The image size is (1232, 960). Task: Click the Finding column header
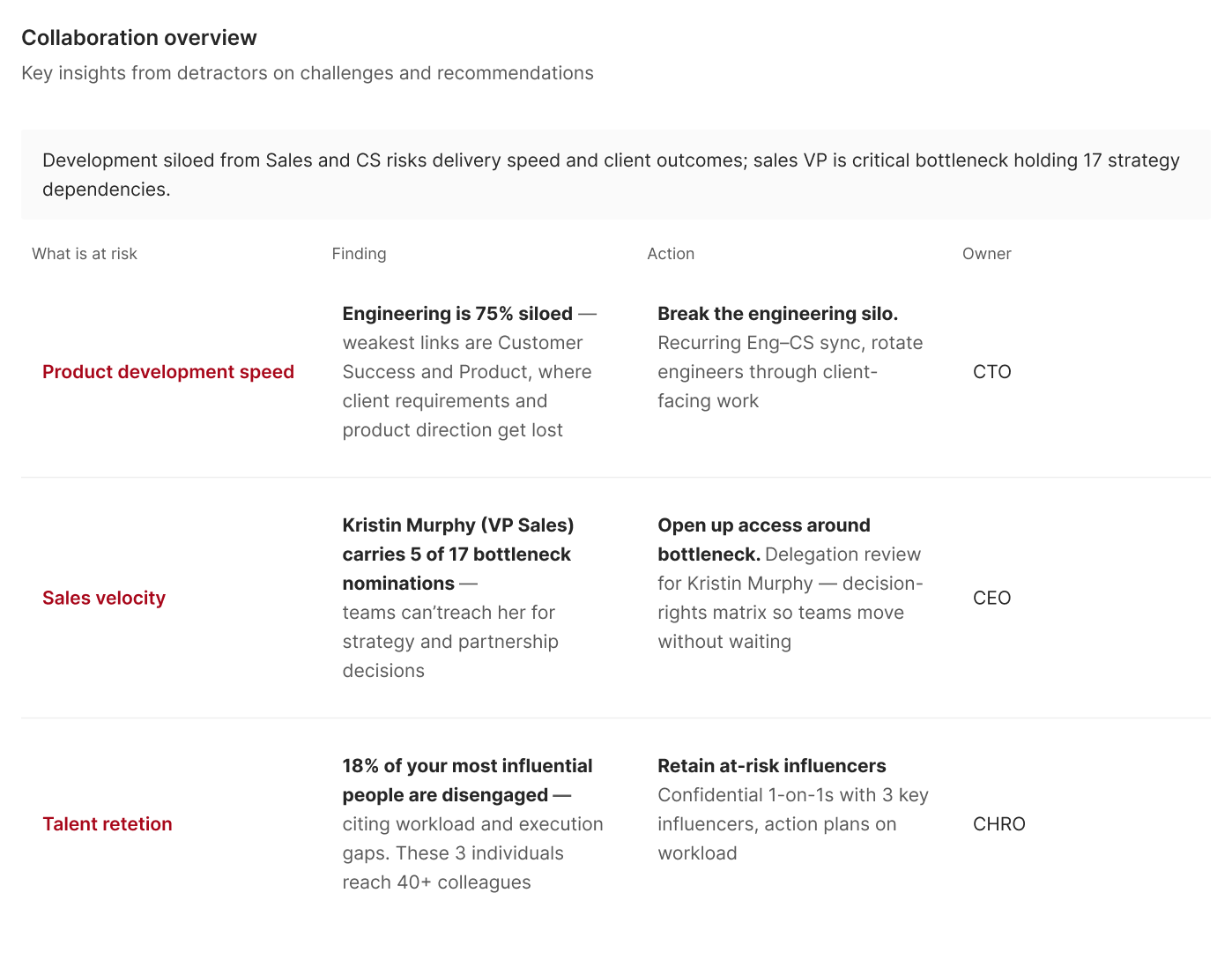(359, 254)
